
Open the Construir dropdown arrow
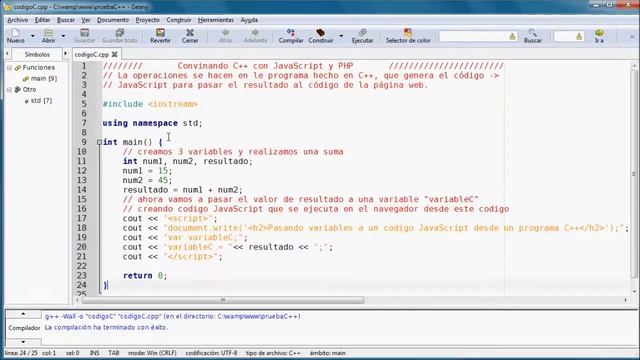click(x=341, y=36)
